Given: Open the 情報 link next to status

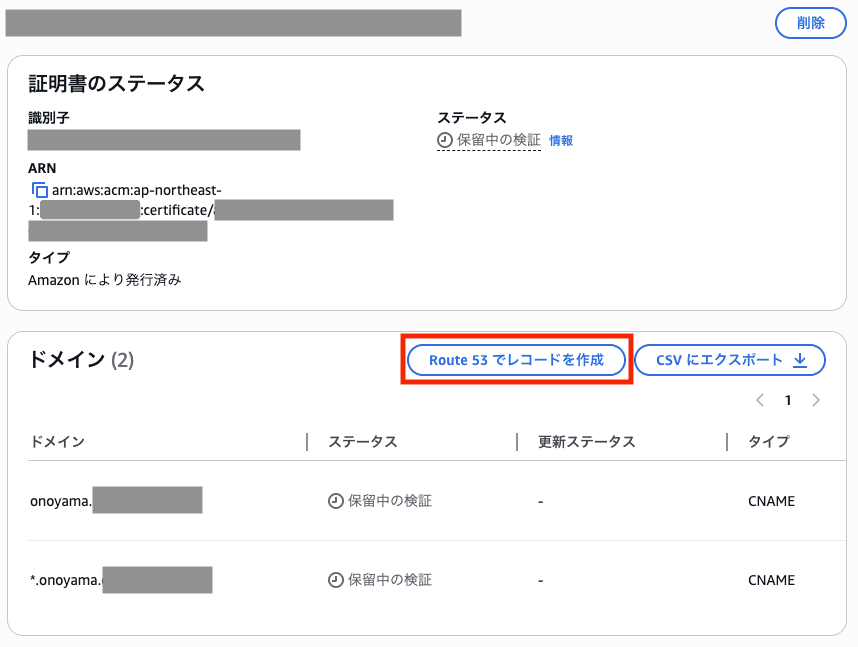Looking at the screenshot, I should click(x=560, y=140).
